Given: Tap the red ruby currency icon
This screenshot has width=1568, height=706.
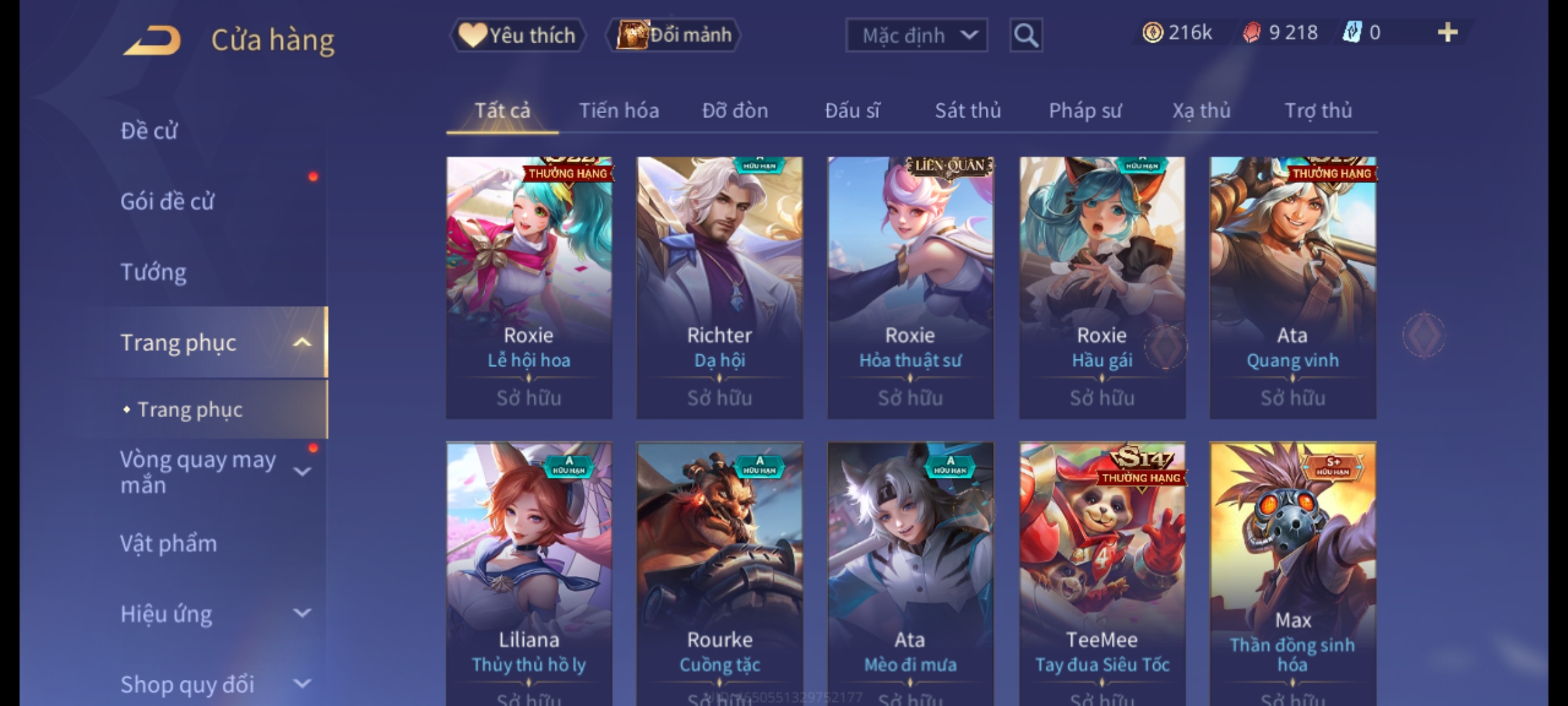Looking at the screenshot, I should click(1251, 33).
